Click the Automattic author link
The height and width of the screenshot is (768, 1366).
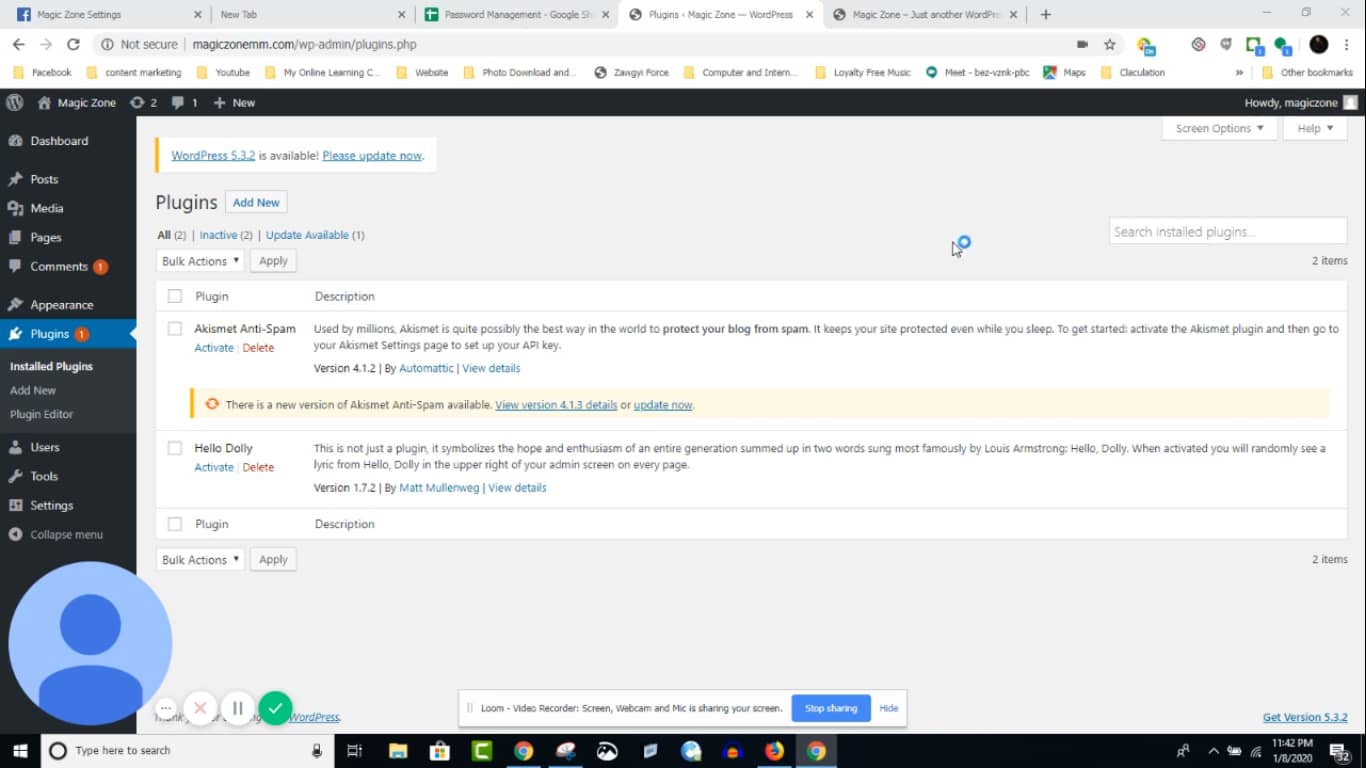point(426,368)
